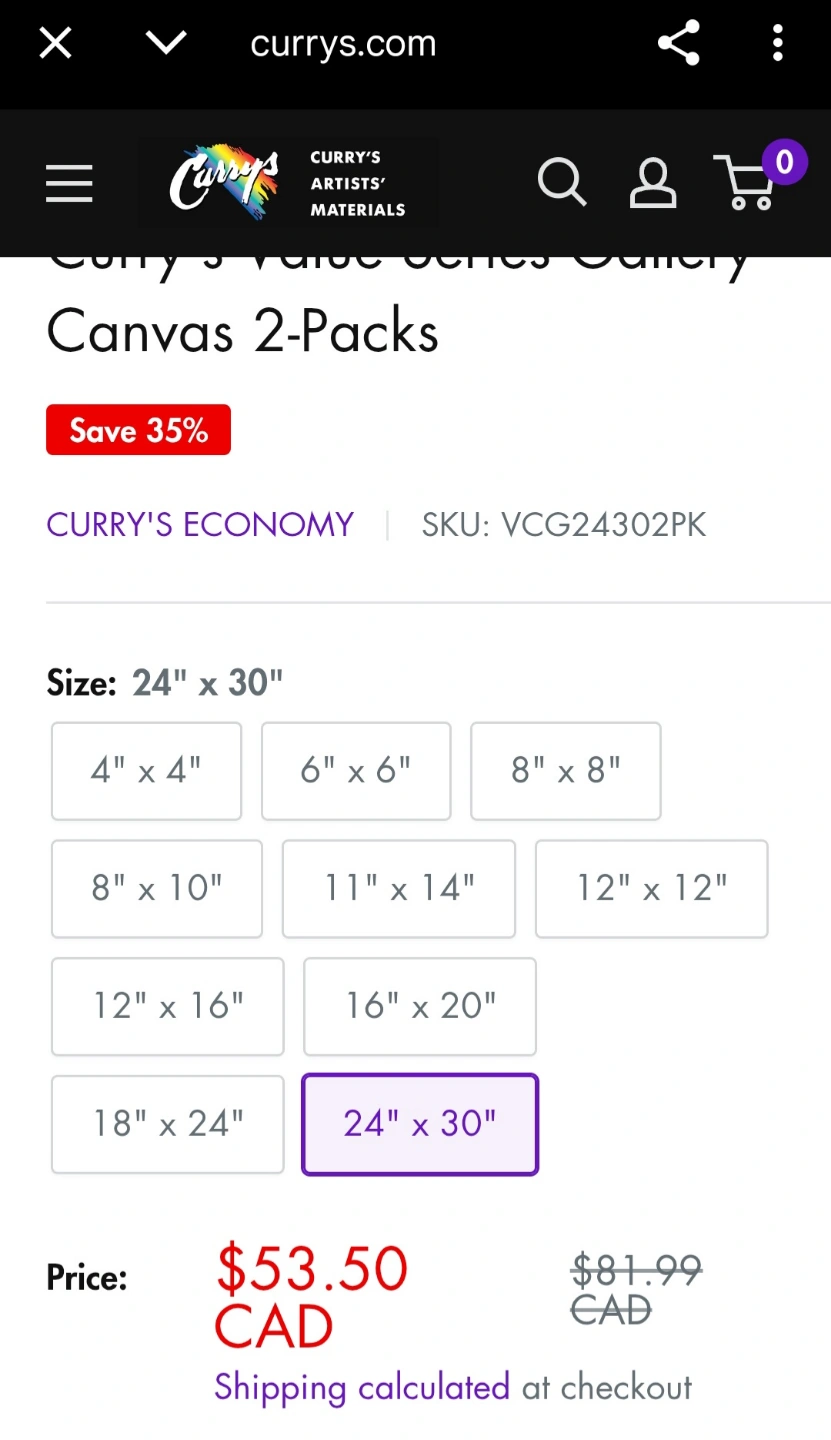Tap the Curry's Artists' Materials logo
The height and width of the screenshot is (1440, 831).
pos(287,183)
